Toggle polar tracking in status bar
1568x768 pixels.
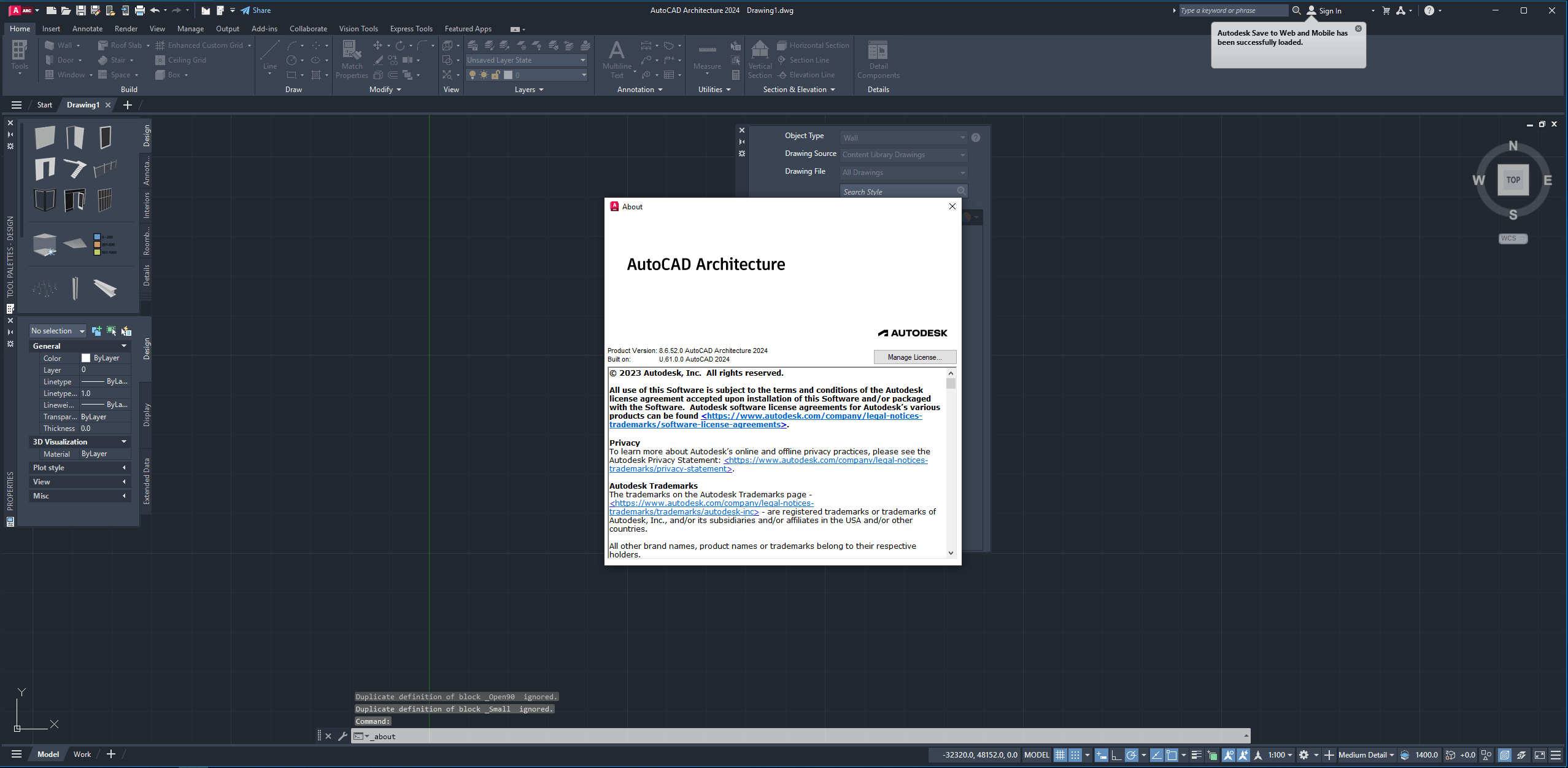pos(1131,755)
